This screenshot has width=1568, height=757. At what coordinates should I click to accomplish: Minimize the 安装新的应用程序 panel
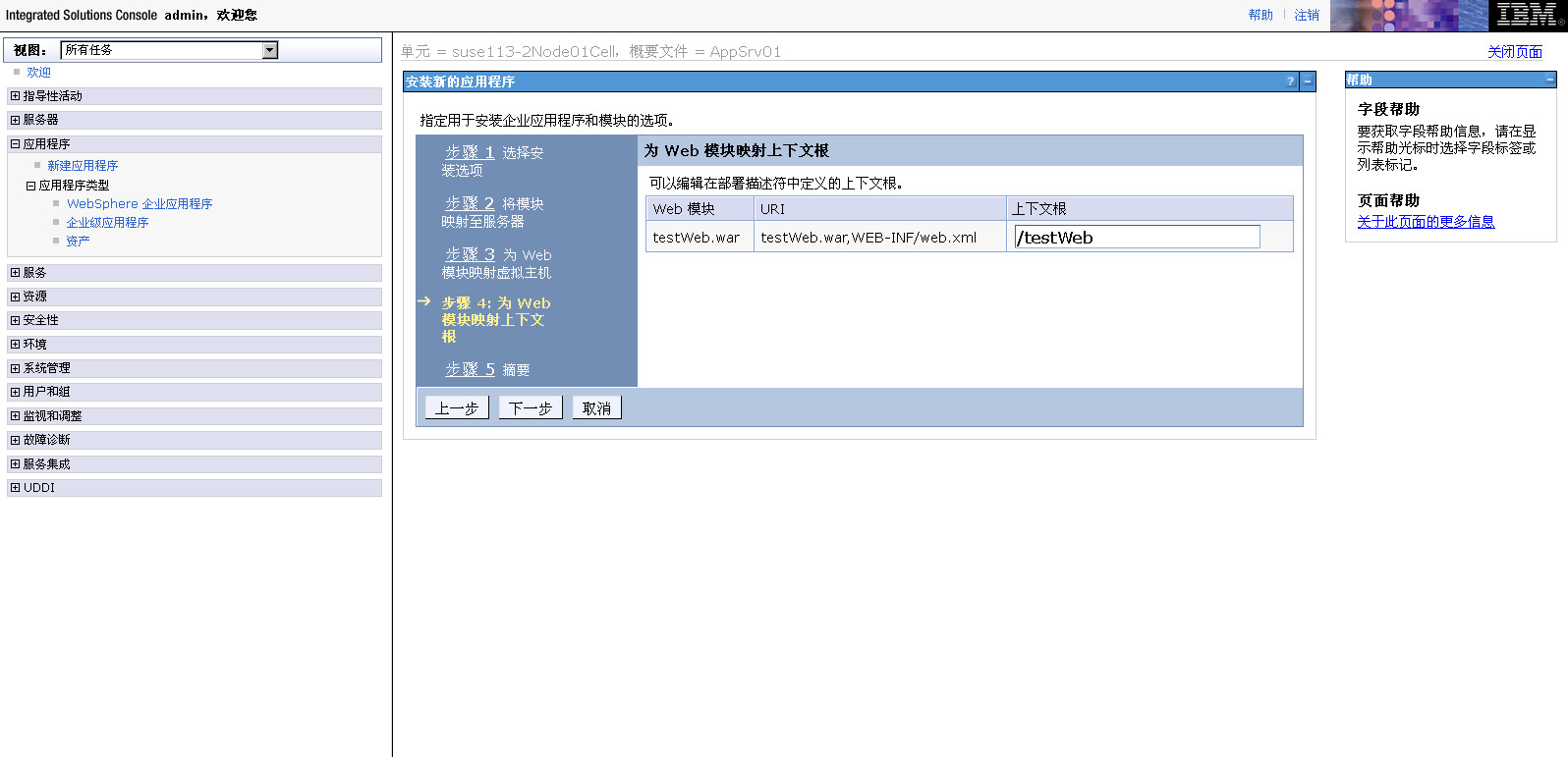(1308, 81)
